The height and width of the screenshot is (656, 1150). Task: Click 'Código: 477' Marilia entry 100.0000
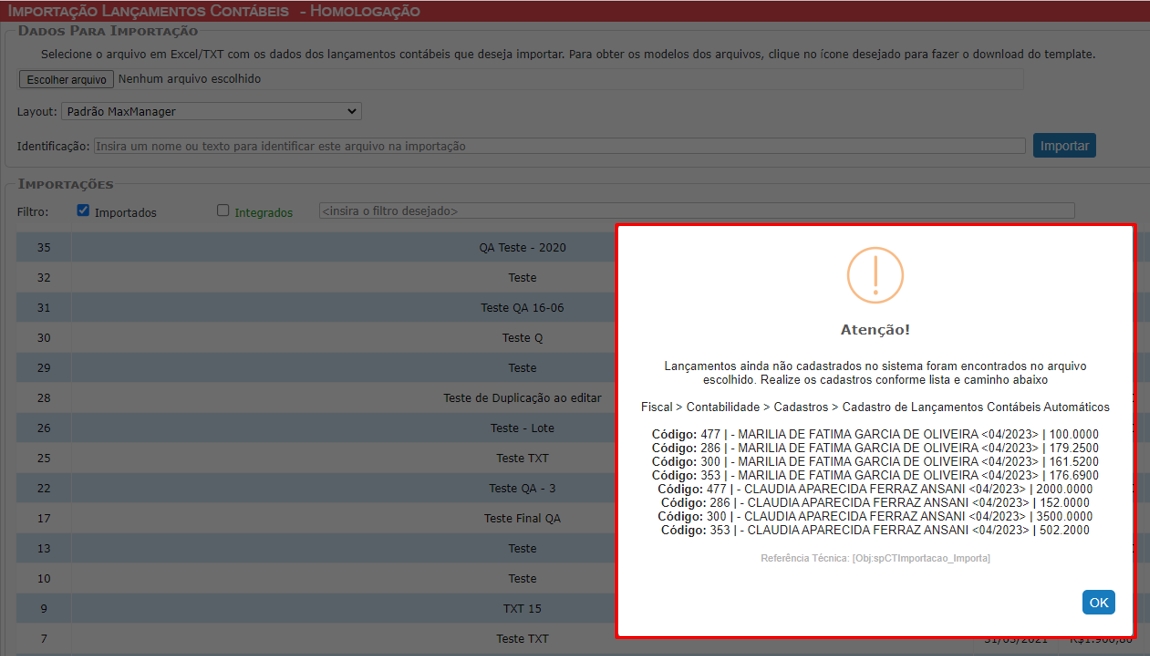(875, 434)
